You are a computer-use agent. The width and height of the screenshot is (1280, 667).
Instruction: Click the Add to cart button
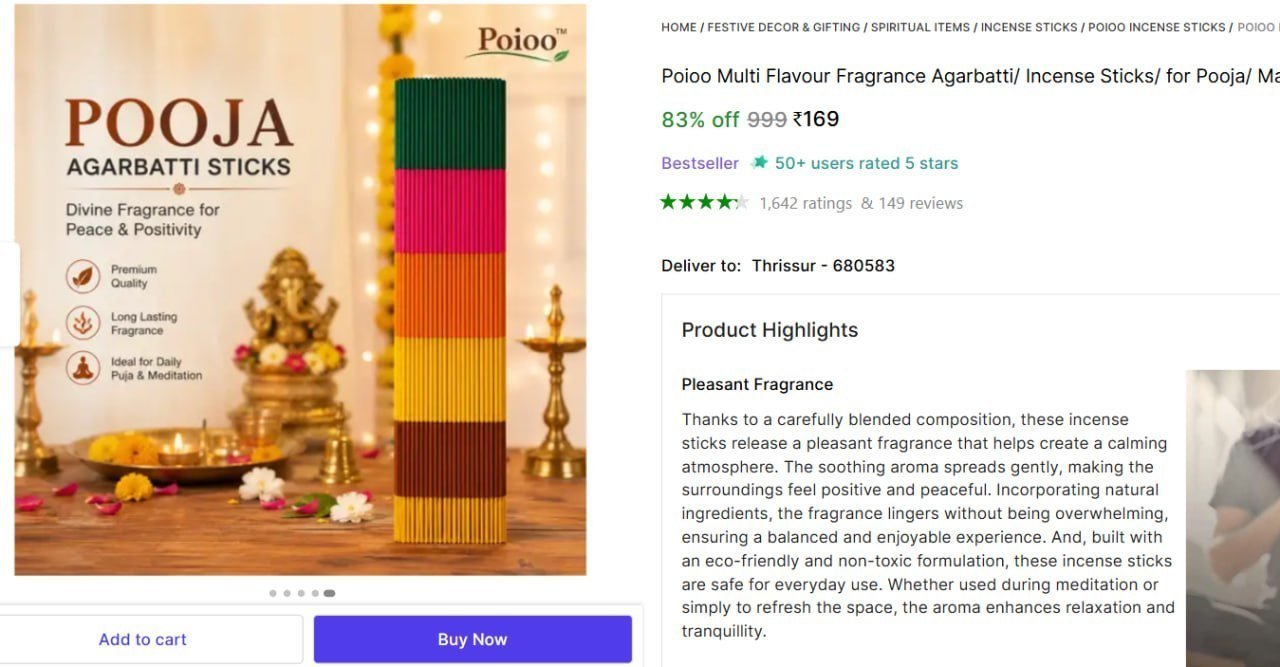143,639
